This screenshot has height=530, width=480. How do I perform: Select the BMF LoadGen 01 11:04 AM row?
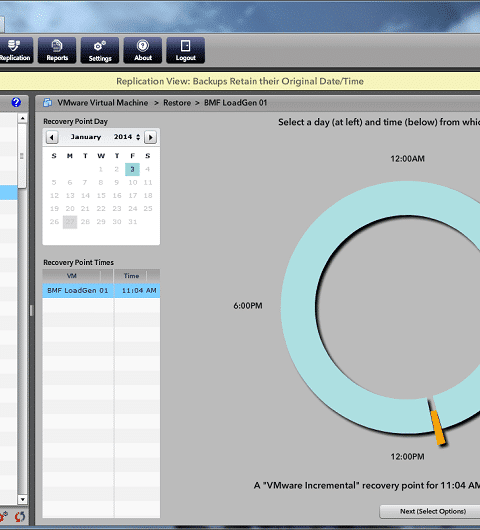tap(101, 291)
